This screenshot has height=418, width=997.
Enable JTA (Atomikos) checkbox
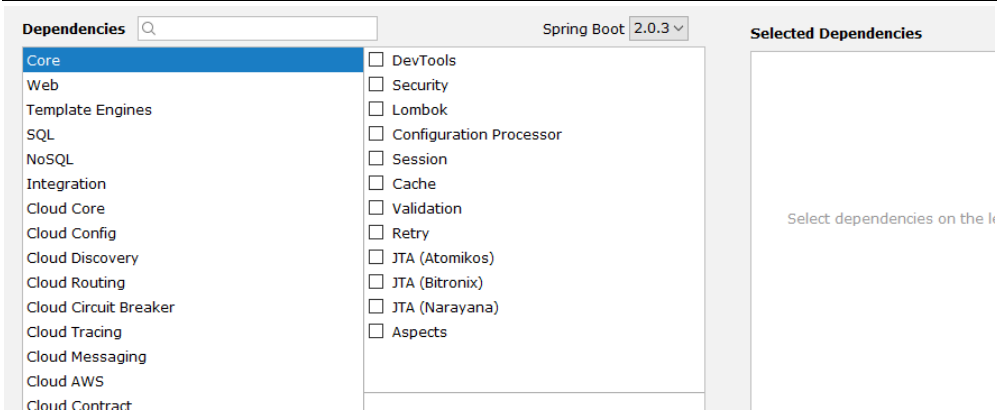tap(376, 258)
